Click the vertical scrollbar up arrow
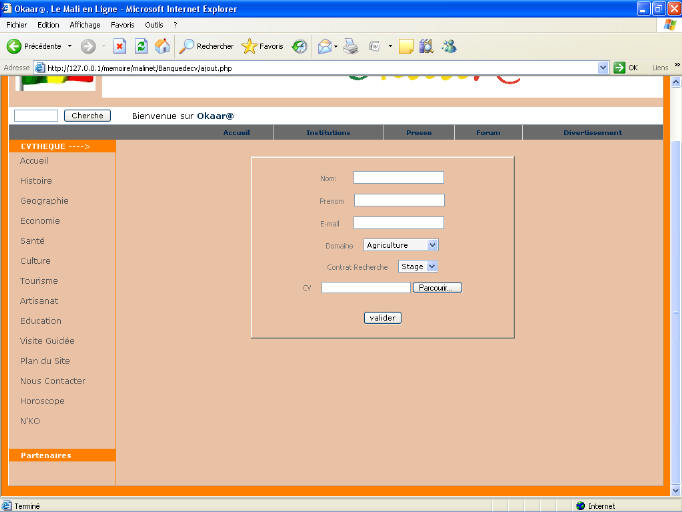 (675, 81)
